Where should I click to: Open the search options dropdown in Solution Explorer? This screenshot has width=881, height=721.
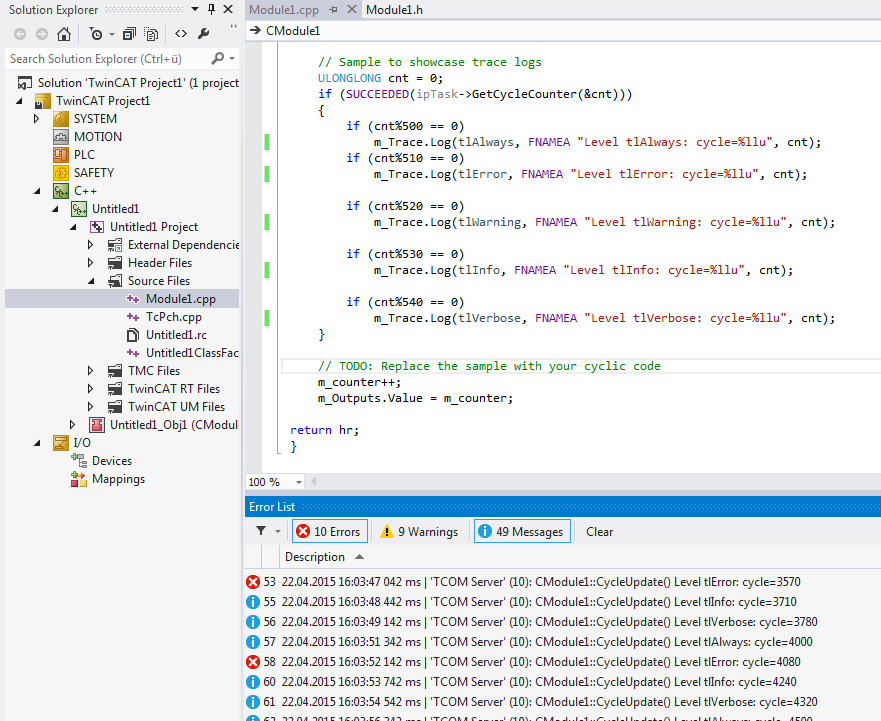[231, 58]
